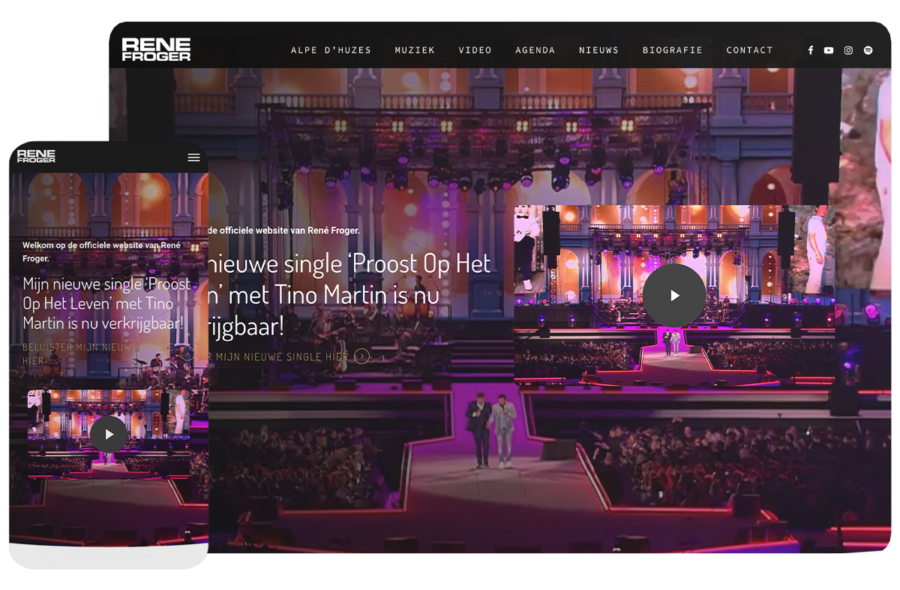Open the Contact menu item
Image resolution: width=900 pixels, height=590 pixels.
(x=749, y=51)
